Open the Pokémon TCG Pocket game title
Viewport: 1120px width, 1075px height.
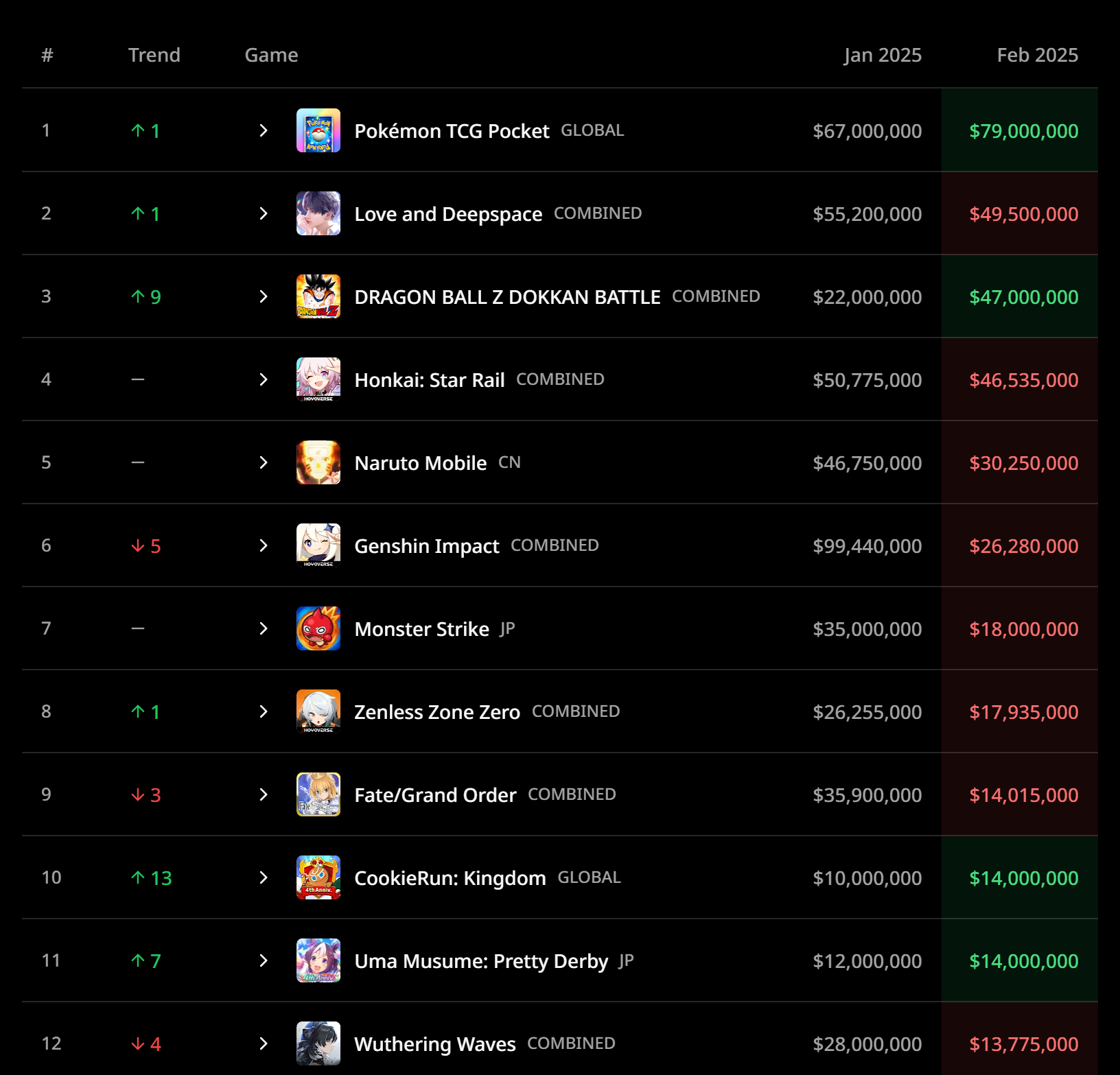[452, 131]
